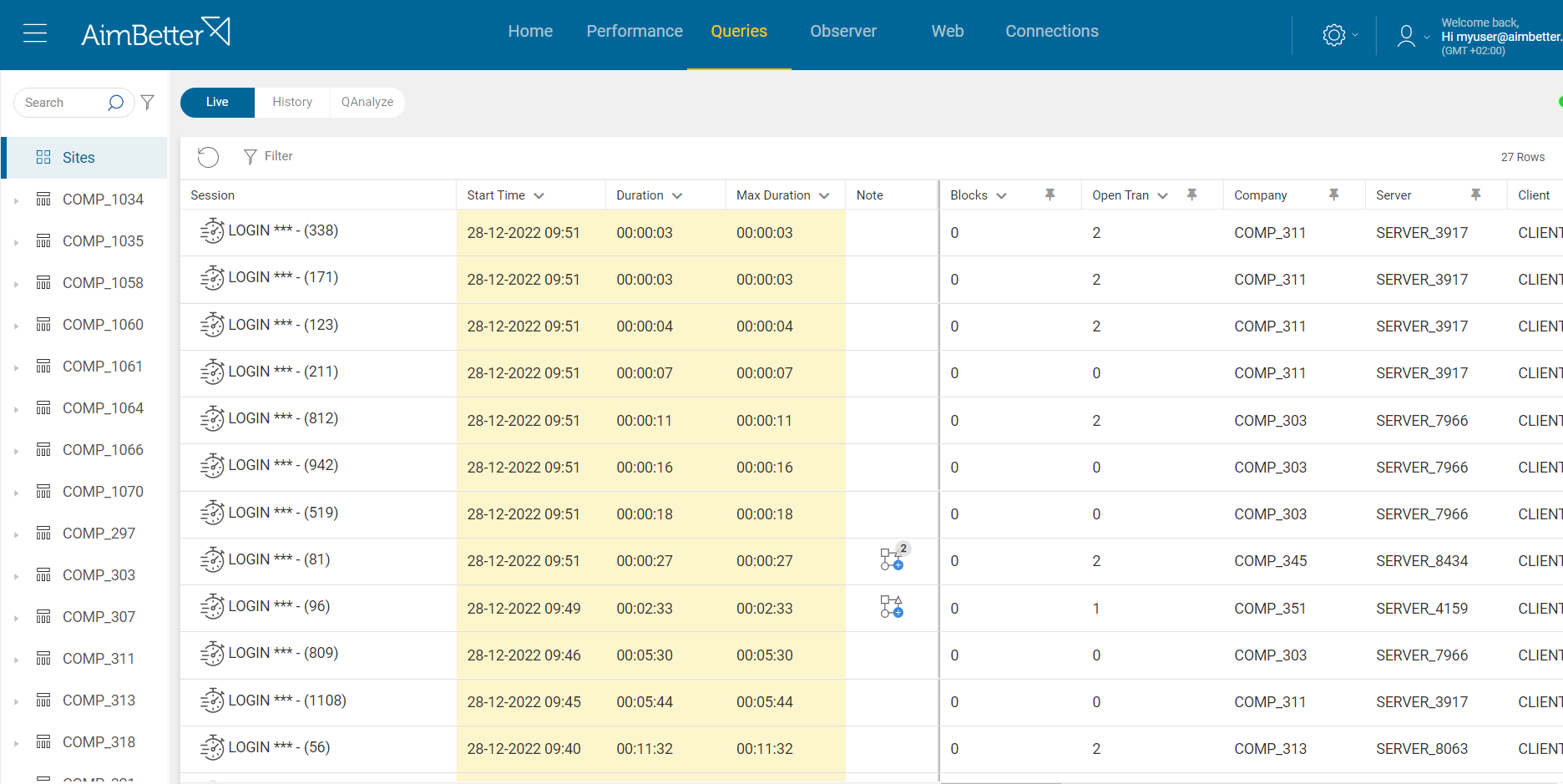Open the note icon for session LOGIN (81)
The image size is (1563, 784).
pos(893,559)
